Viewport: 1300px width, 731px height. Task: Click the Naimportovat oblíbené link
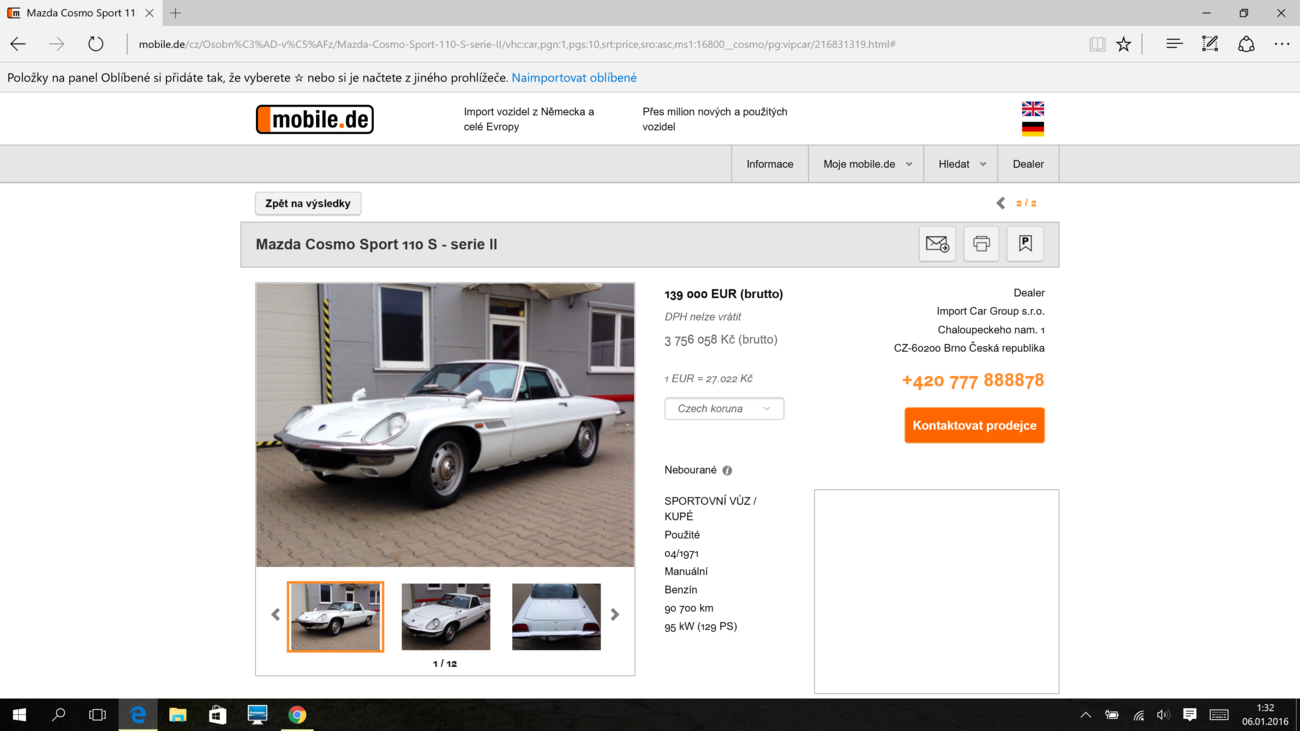574,78
